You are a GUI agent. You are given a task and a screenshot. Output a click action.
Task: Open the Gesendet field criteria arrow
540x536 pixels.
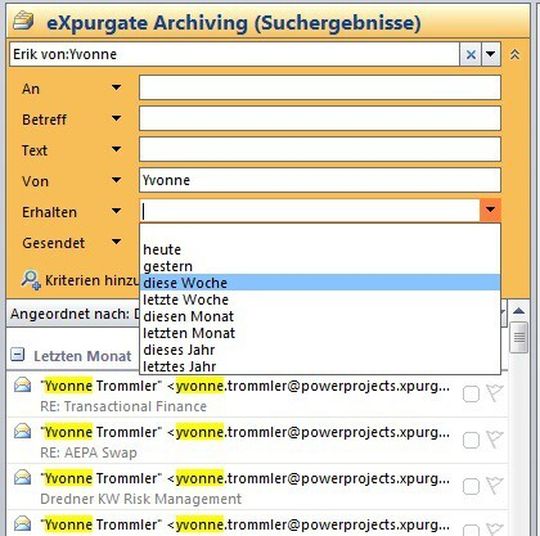click(116, 242)
